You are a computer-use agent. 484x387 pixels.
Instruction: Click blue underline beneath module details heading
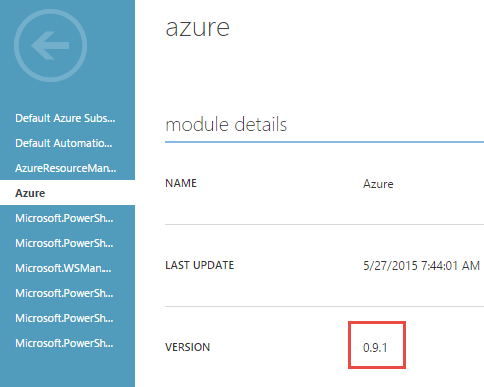click(x=324, y=142)
